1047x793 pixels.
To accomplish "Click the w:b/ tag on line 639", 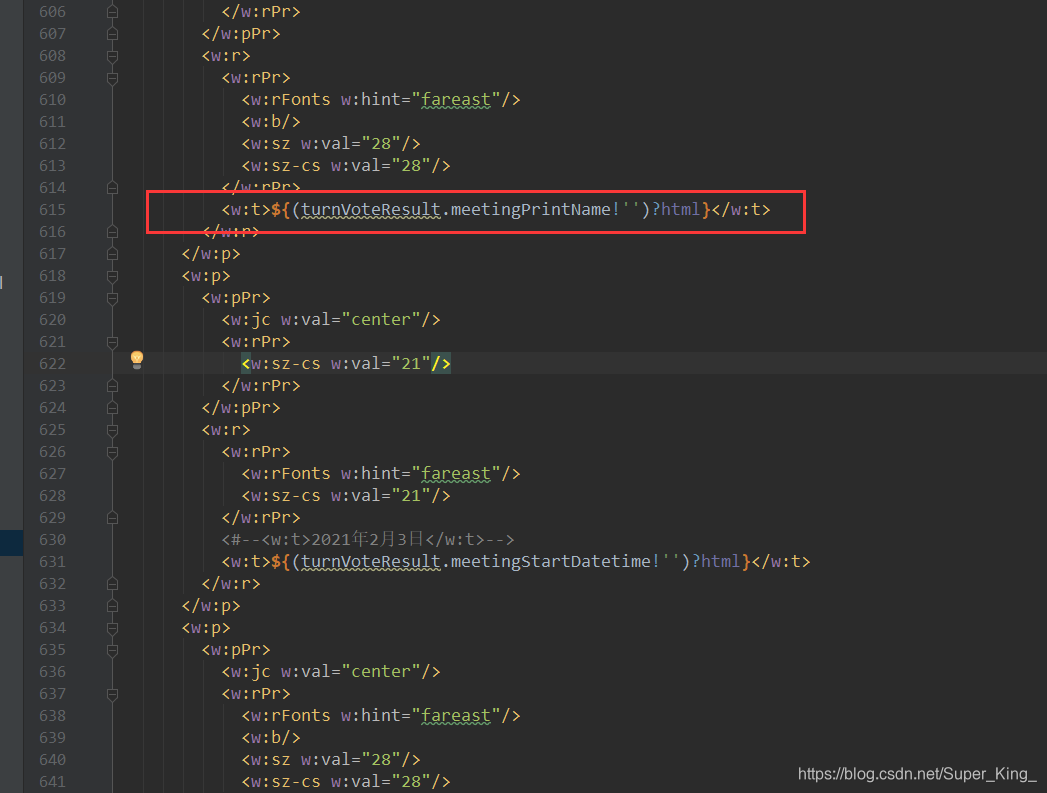I will coord(270,738).
